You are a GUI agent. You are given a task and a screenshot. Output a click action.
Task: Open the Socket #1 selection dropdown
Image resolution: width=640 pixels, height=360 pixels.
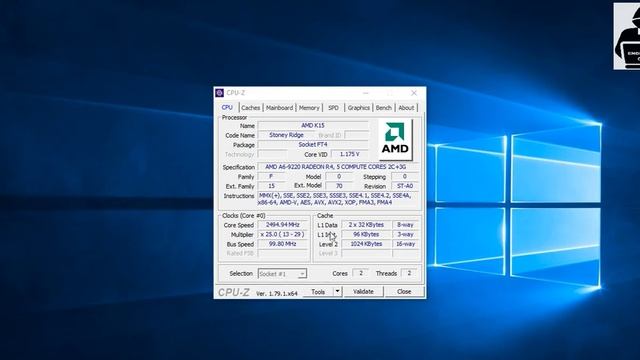click(x=282, y=274)
